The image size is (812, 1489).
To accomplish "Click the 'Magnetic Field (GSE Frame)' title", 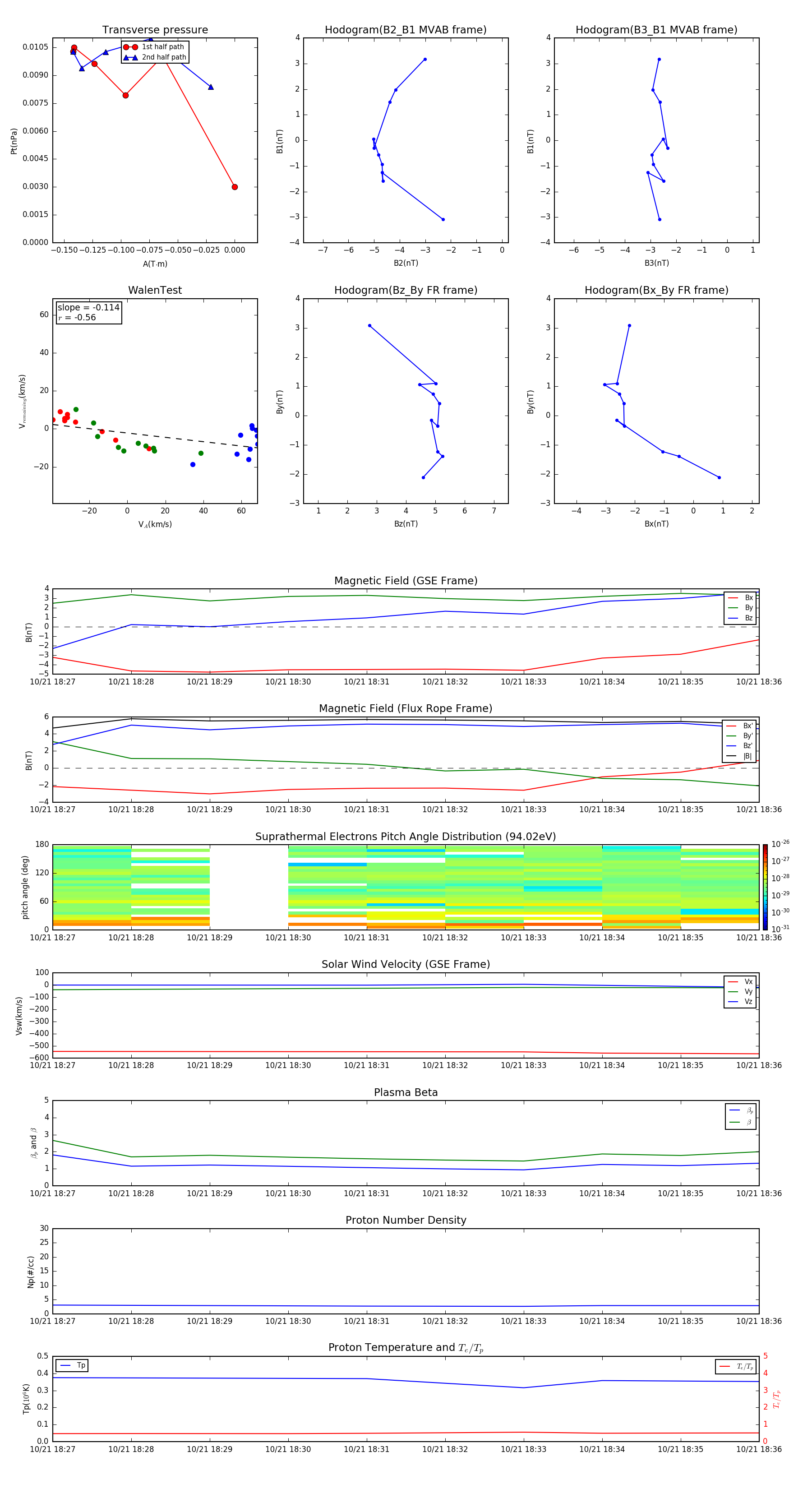I will coord(406,581).
